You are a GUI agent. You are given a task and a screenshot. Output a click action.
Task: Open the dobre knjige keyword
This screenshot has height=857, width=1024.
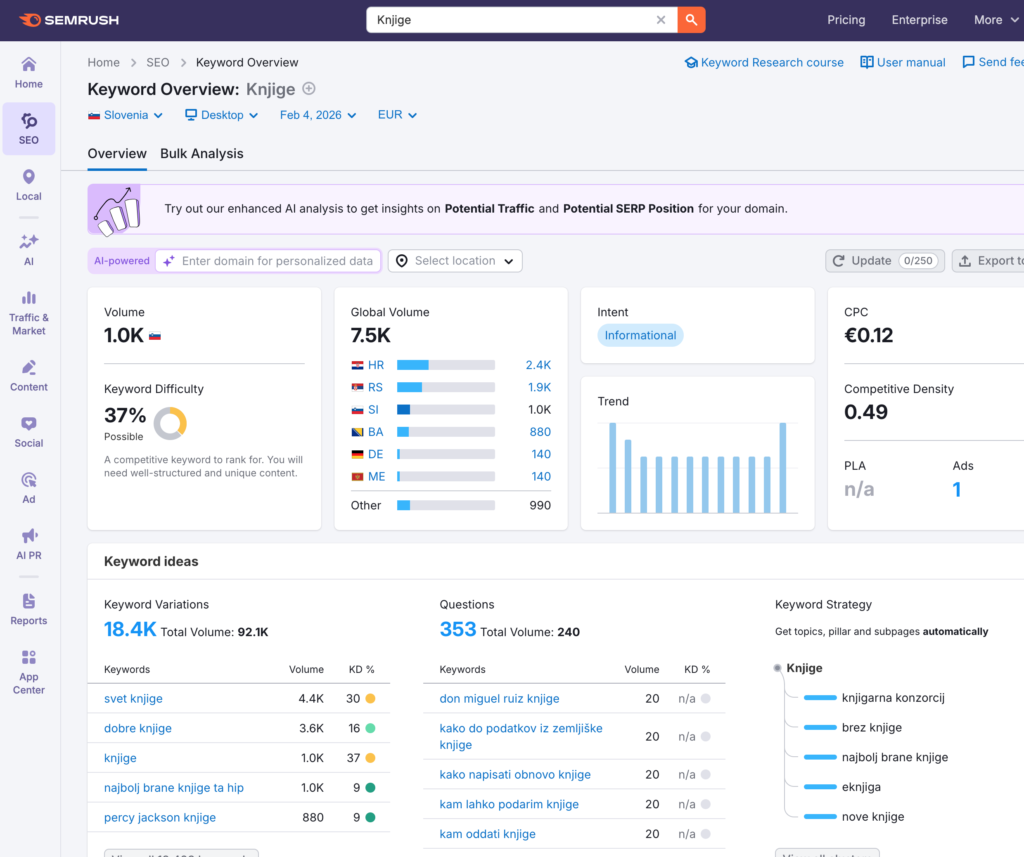138,728
